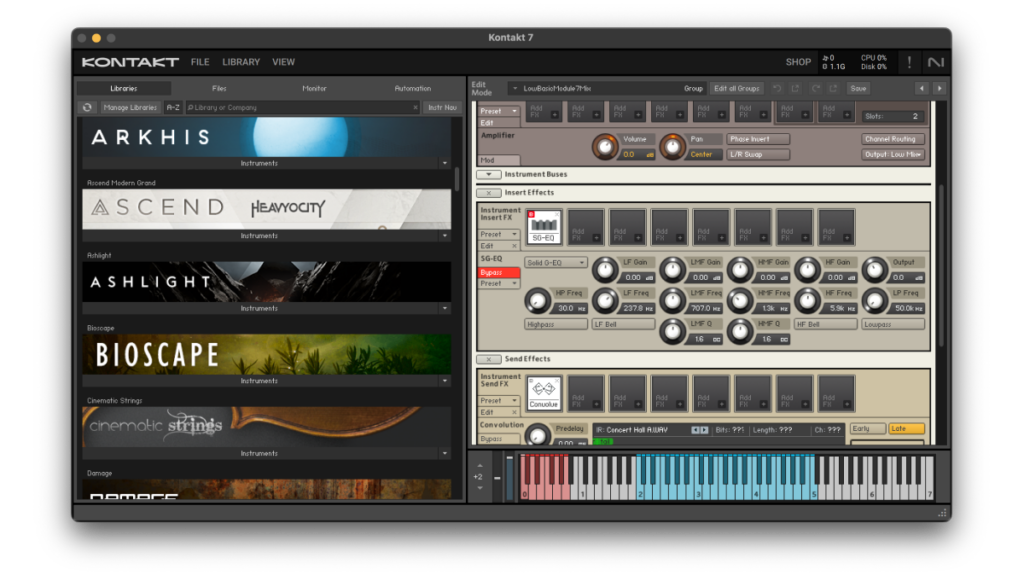Collapse the Send Effects section

click(x=488, y=359)
